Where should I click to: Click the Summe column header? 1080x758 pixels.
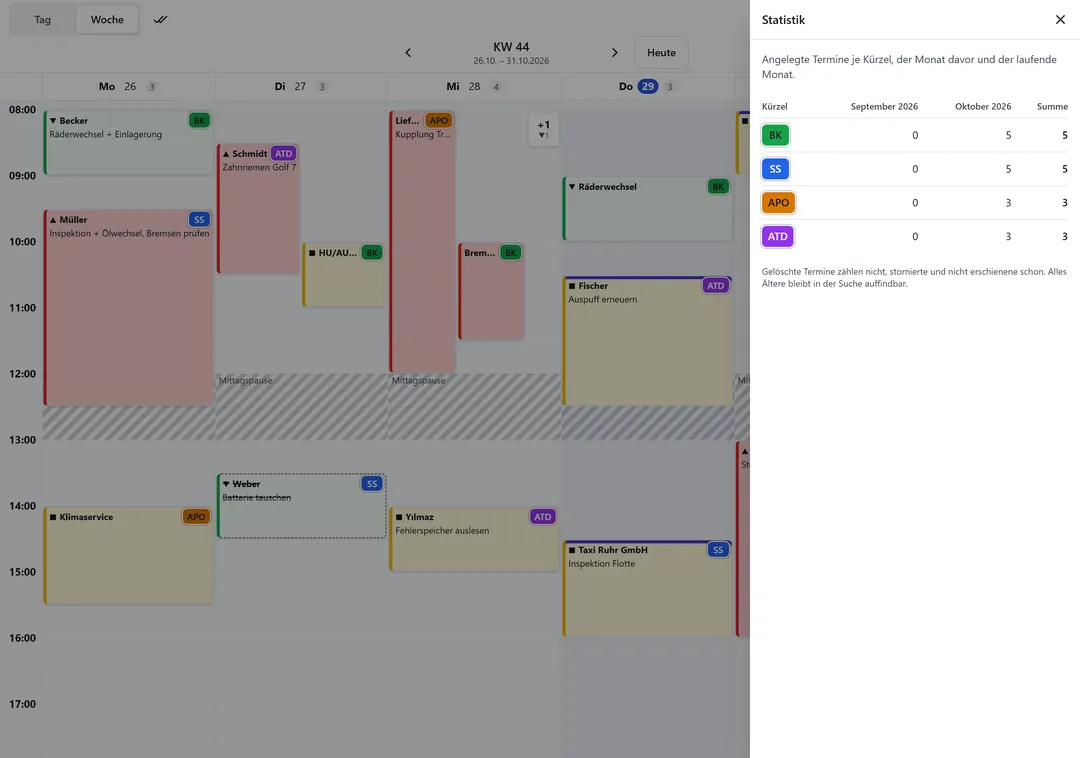click(x=1052, y=107)
